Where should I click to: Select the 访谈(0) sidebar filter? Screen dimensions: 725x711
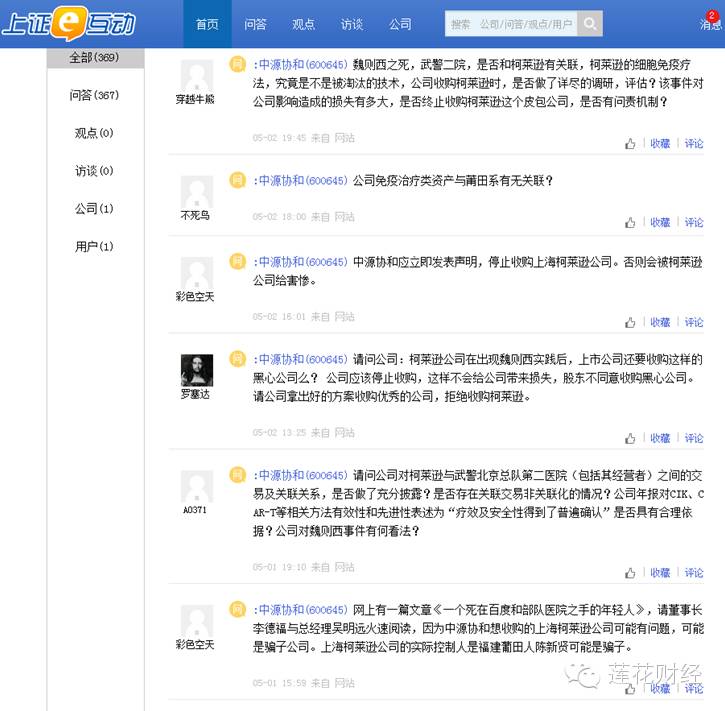[x=94, y=171]
